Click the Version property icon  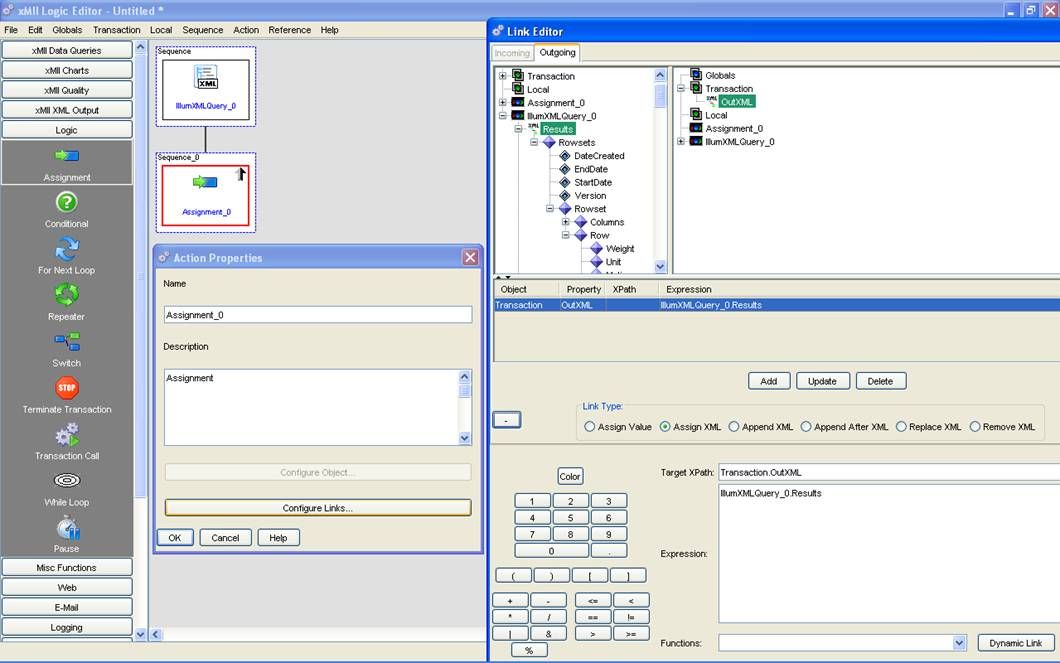point(565,195)
